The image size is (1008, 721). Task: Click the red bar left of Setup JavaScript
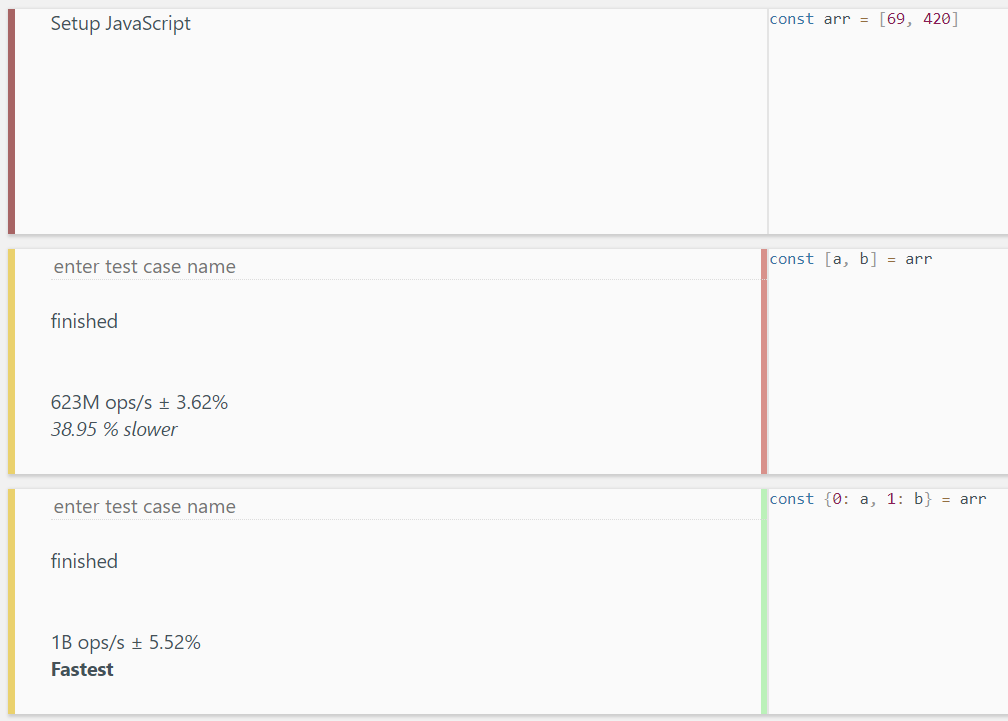point(12,121)
